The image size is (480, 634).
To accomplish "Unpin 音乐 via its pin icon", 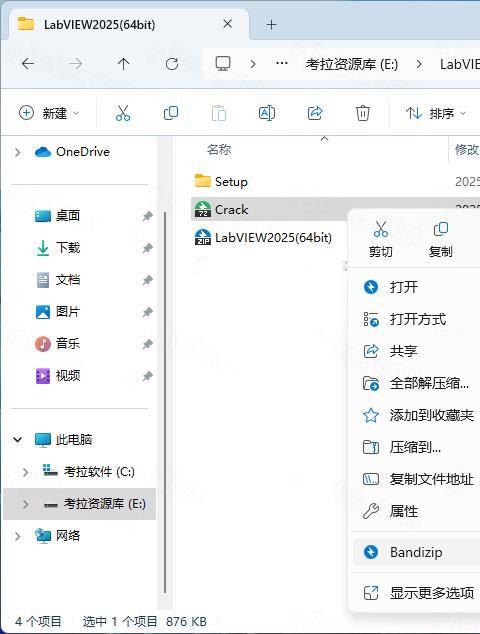I will (148, 344).
